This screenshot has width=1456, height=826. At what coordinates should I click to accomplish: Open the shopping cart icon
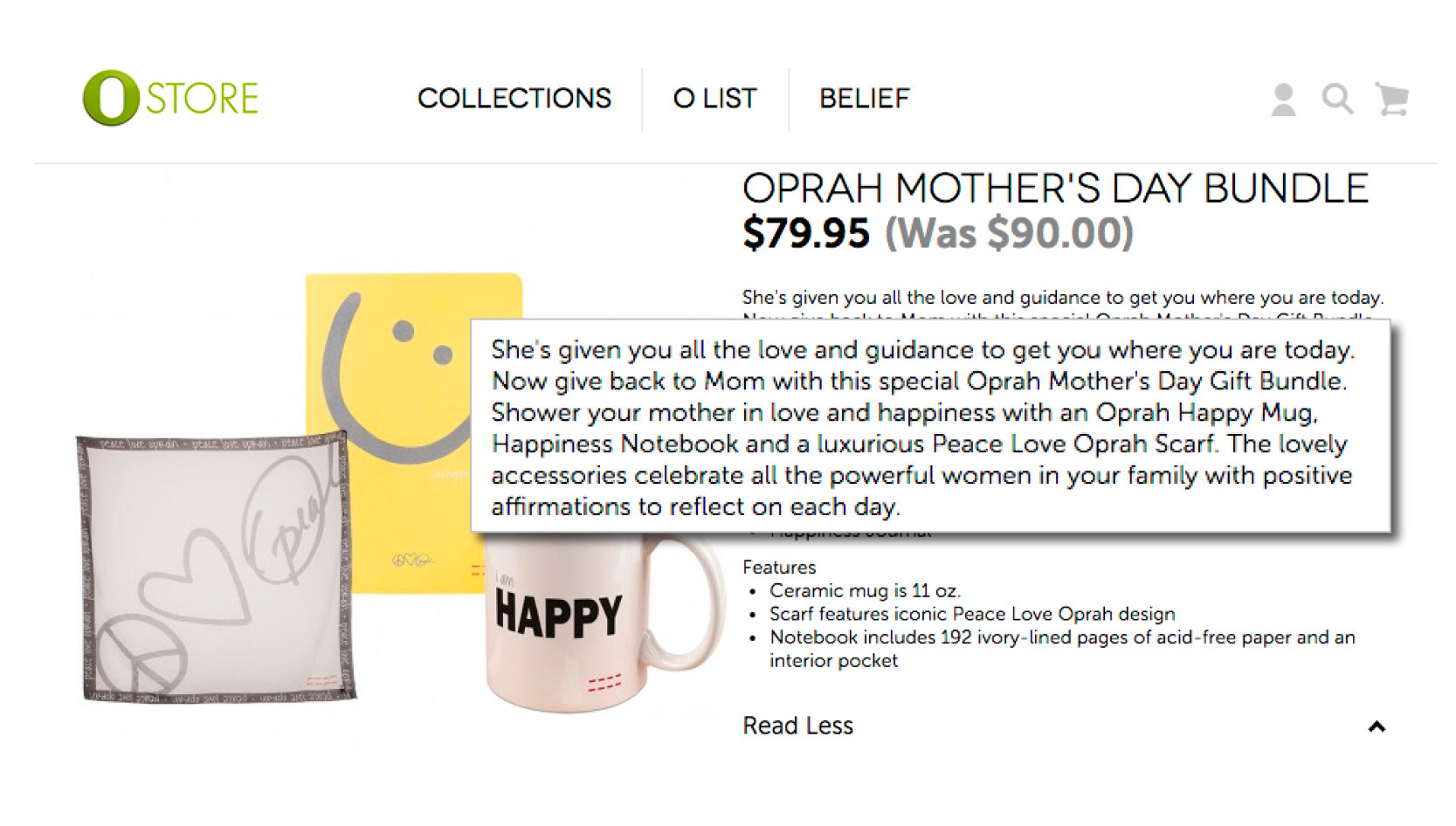tap(1392, 100)
